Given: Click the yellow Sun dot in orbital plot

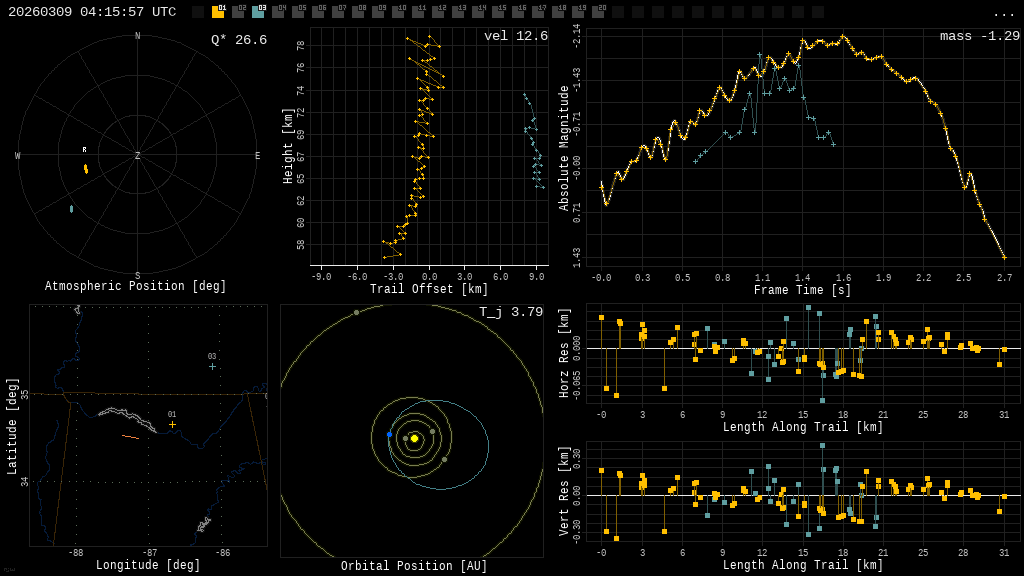Looking at the screenshot, I should (414, 438).
